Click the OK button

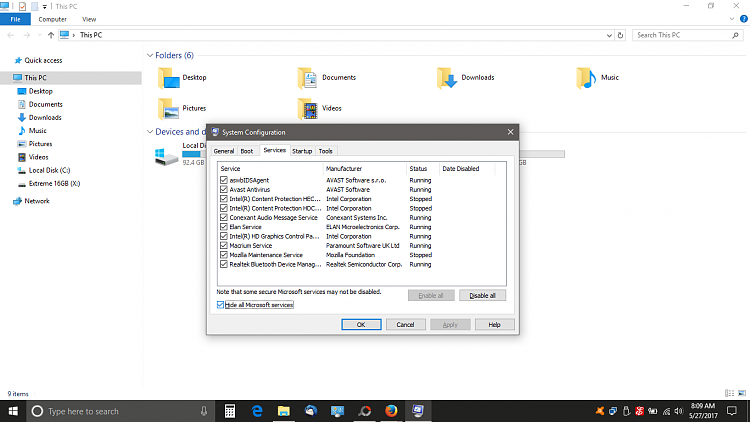pyautogui.click(x=361, y=324)
